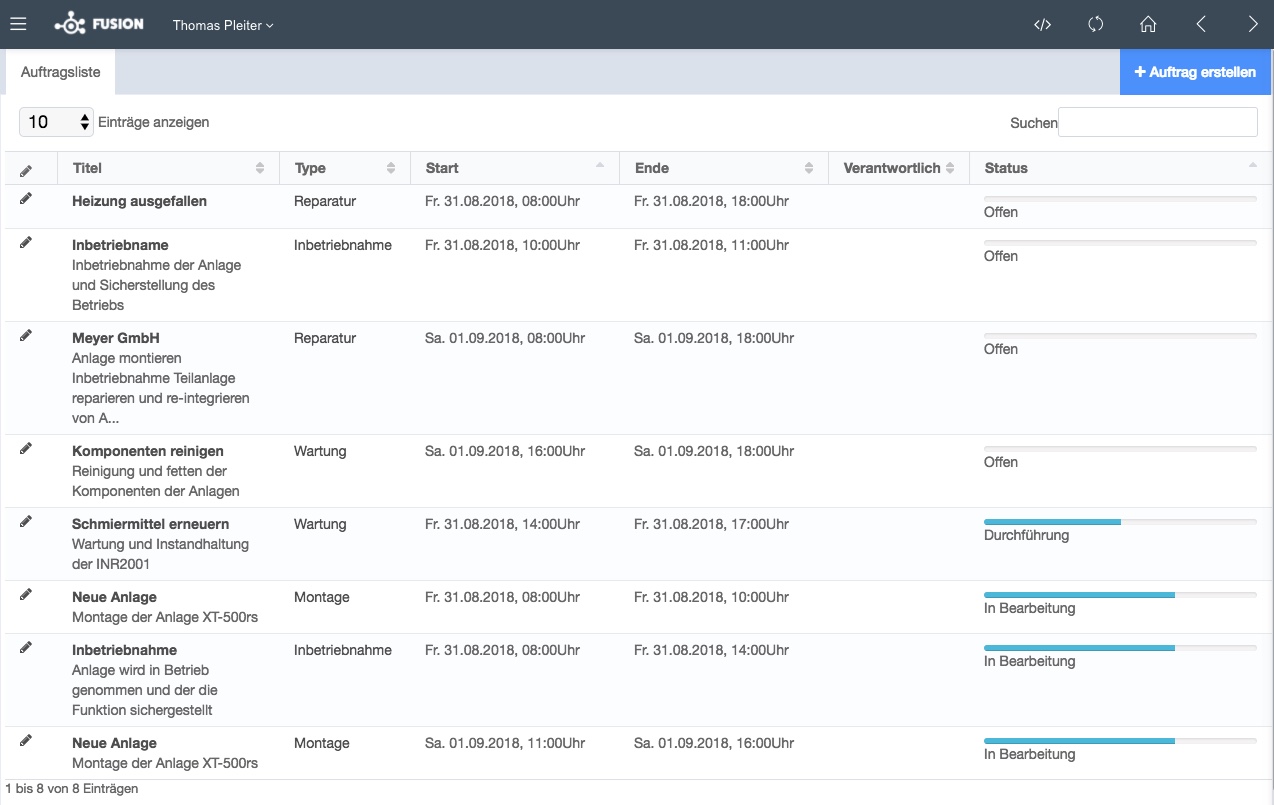Edit the Neue Anlage order starting Fr. 31.08.2018
Screen dimensions: 1274x805
click(26, 595)
